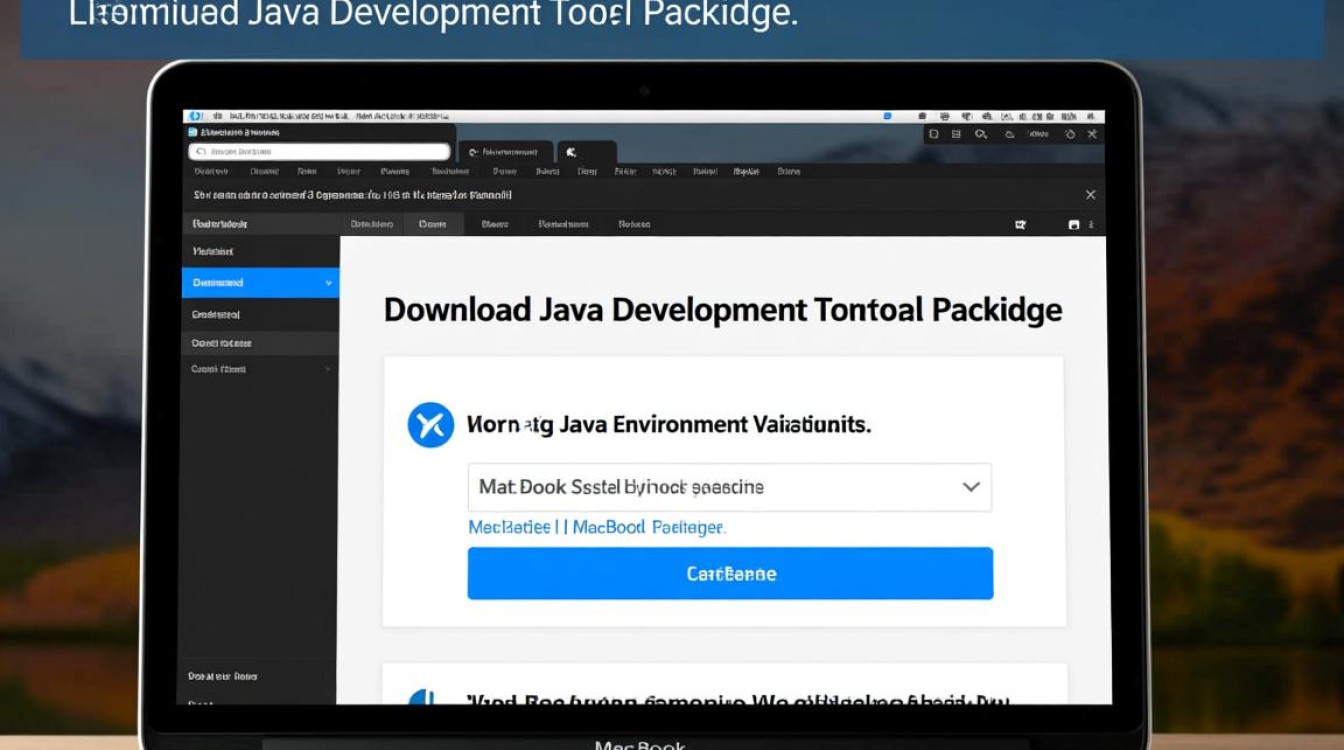The height and width of the screenshot is (750, 1344).
Task: Dismiss the notification bar with its X
Action: (1090, 195)
